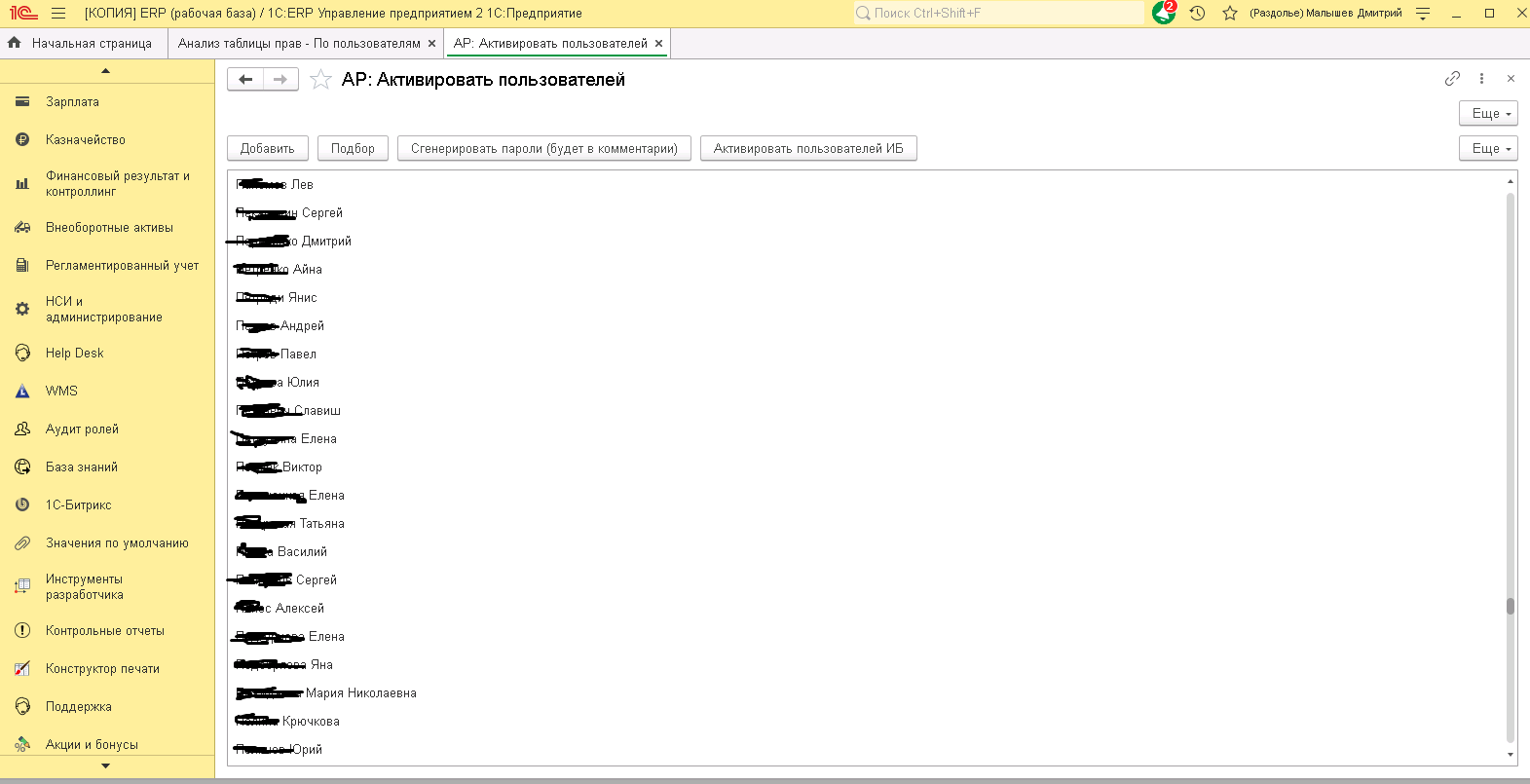Open the service settings icon beside the user name
The height and width of the screenshot is (784, 1530).
[1423, 14]
